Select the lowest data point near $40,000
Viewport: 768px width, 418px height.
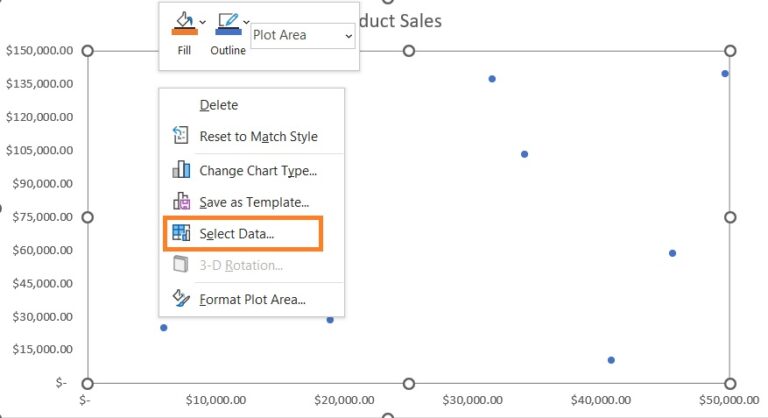(x=611, y=360)
